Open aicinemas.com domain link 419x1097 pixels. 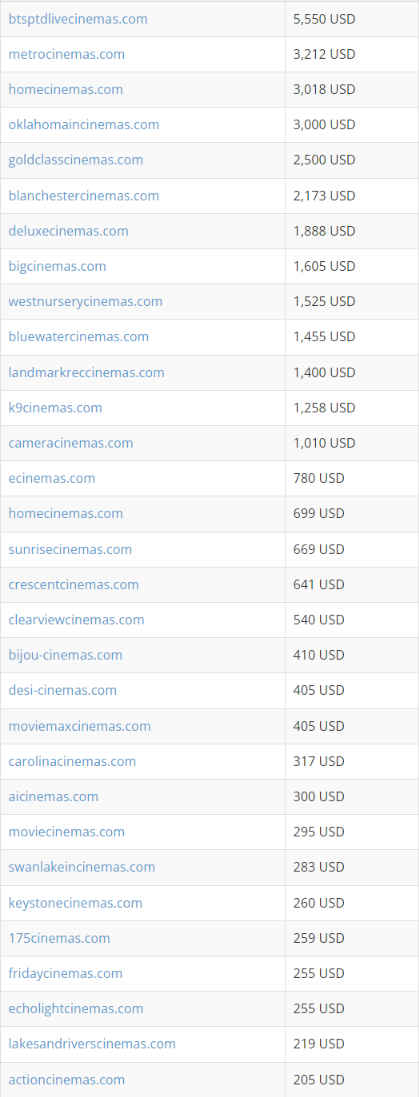[x=53, y=796]
